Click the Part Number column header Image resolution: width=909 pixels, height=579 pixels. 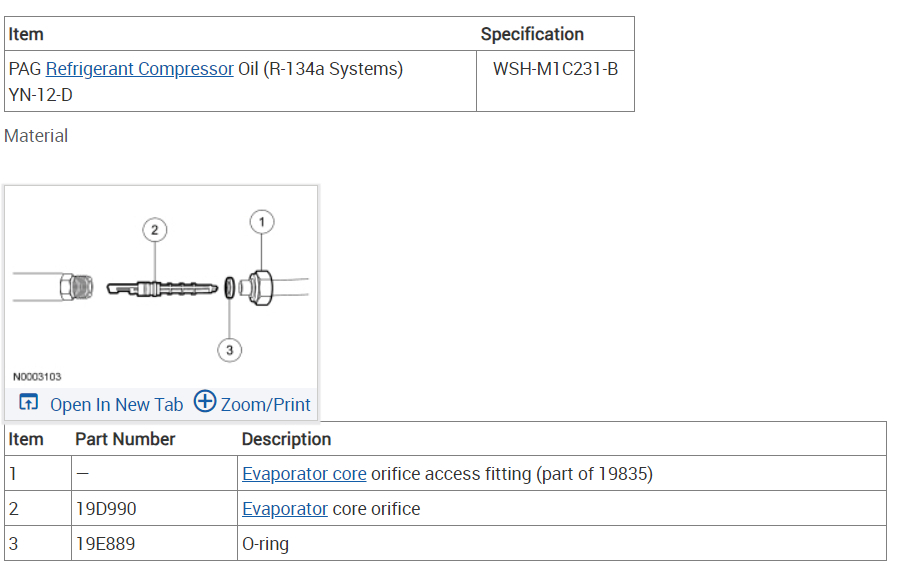coord(125,439)
